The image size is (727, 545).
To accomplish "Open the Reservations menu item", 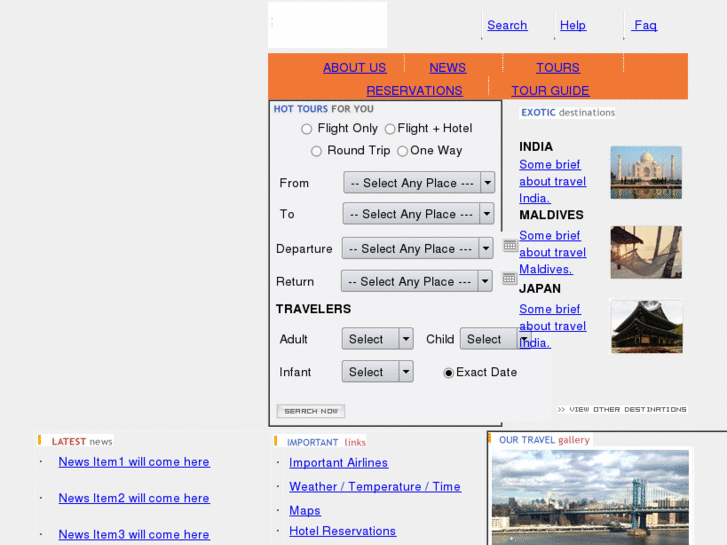I will 415,90.
